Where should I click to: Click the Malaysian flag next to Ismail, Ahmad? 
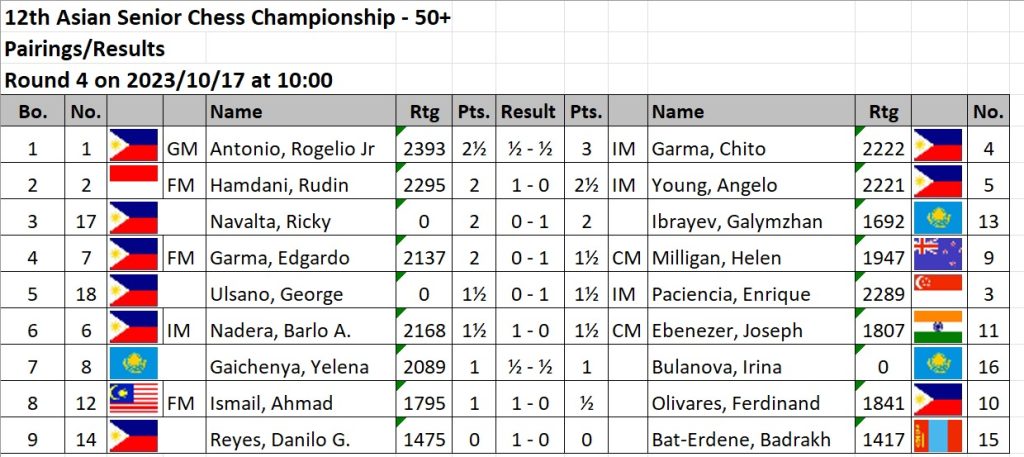tap(134, 402)
